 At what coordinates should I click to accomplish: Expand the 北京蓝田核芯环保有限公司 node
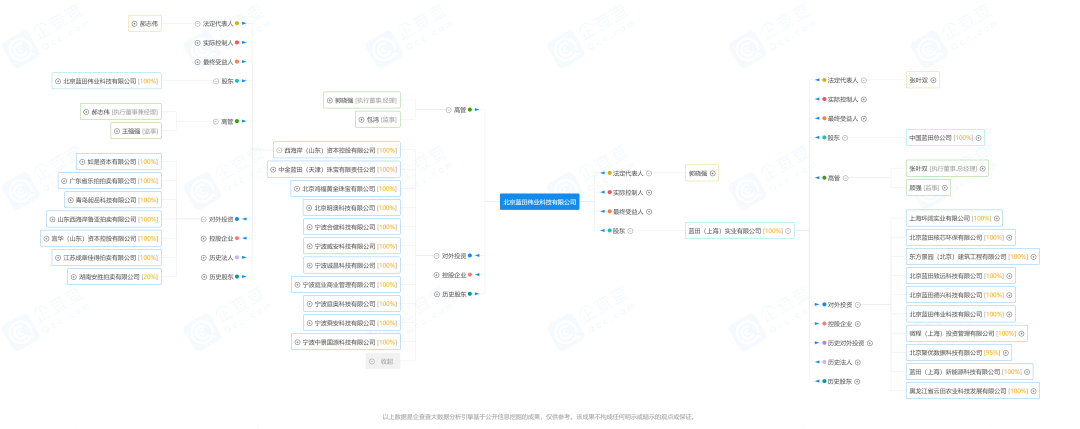tap(1009, 238)
